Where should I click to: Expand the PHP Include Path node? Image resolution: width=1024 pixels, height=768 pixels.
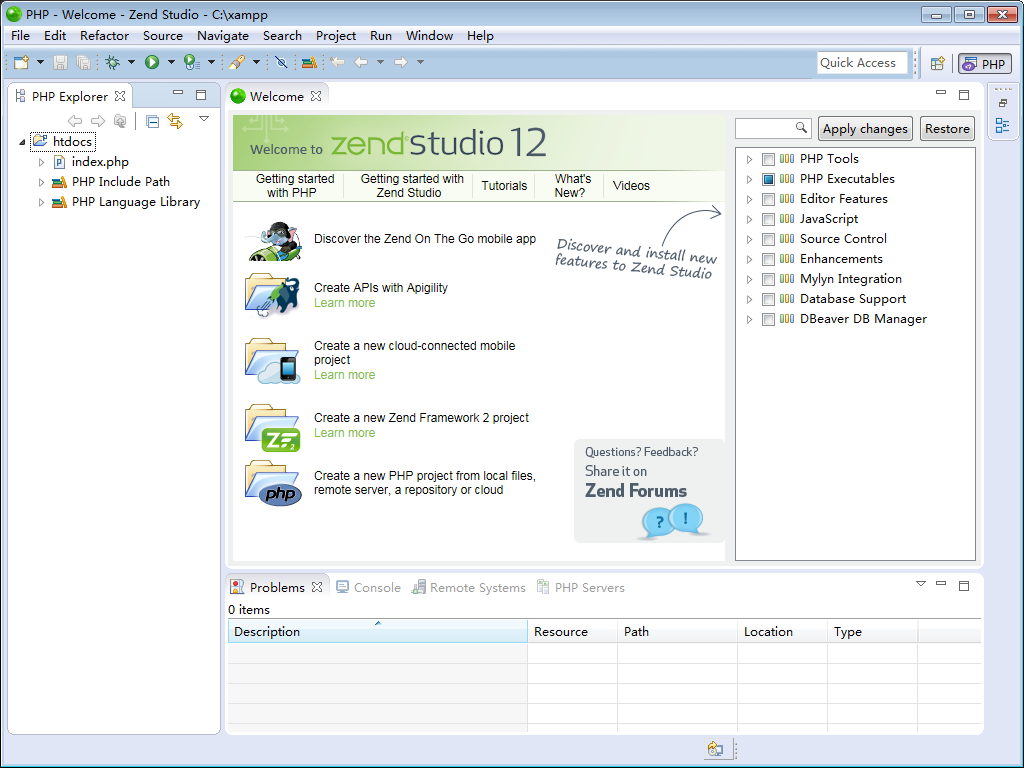41,182
